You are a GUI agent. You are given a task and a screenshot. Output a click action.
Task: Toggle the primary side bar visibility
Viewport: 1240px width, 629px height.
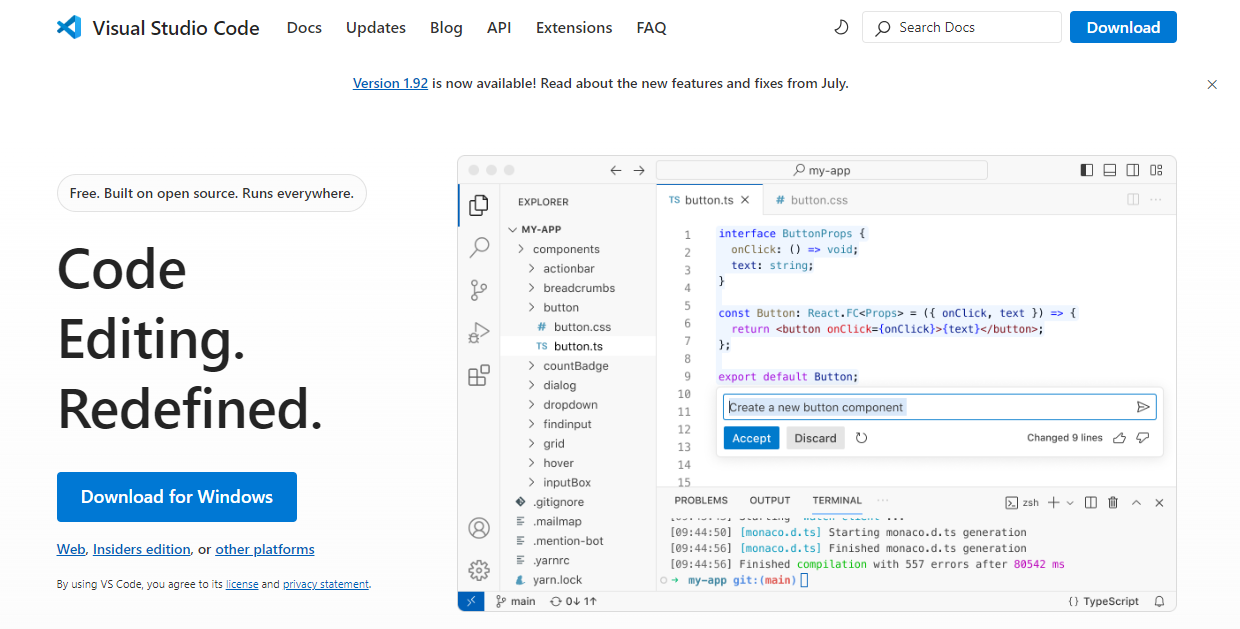tap(1086, 170)
